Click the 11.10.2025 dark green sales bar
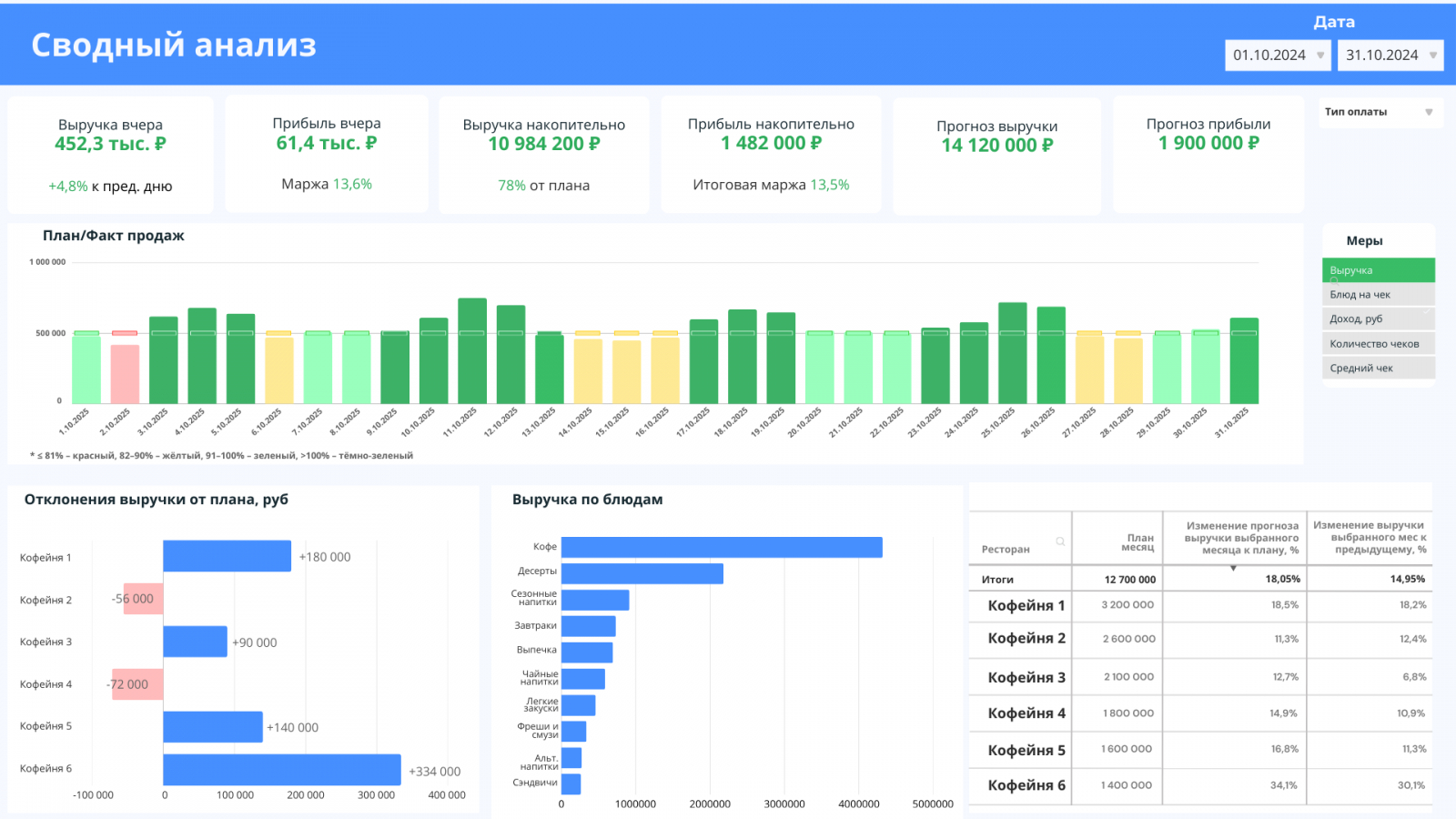The width and height of the screenshot is (1456, 819). (472, 350)
